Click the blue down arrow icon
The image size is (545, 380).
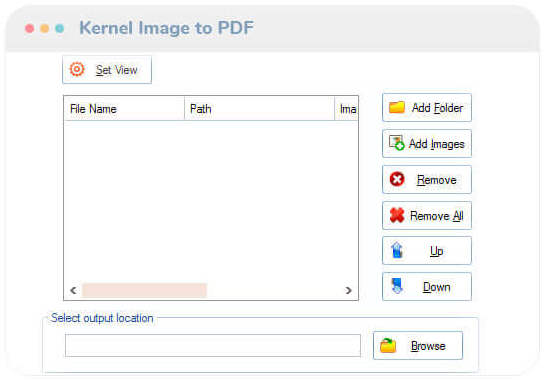click(x=397, y=286)
